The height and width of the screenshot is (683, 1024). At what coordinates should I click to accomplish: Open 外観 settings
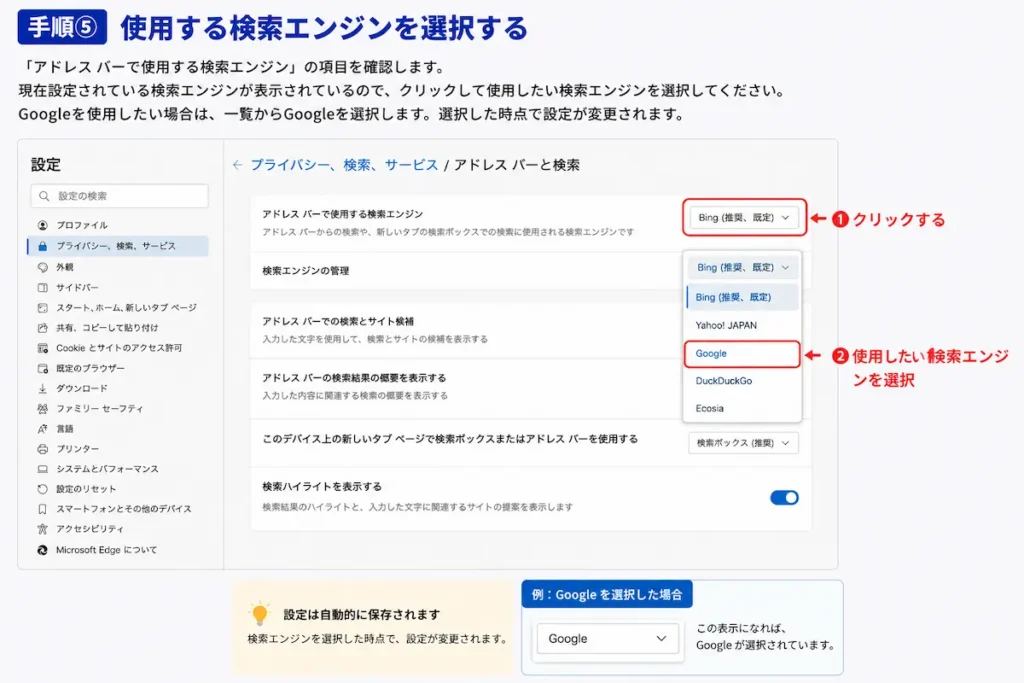click(65, 267)
